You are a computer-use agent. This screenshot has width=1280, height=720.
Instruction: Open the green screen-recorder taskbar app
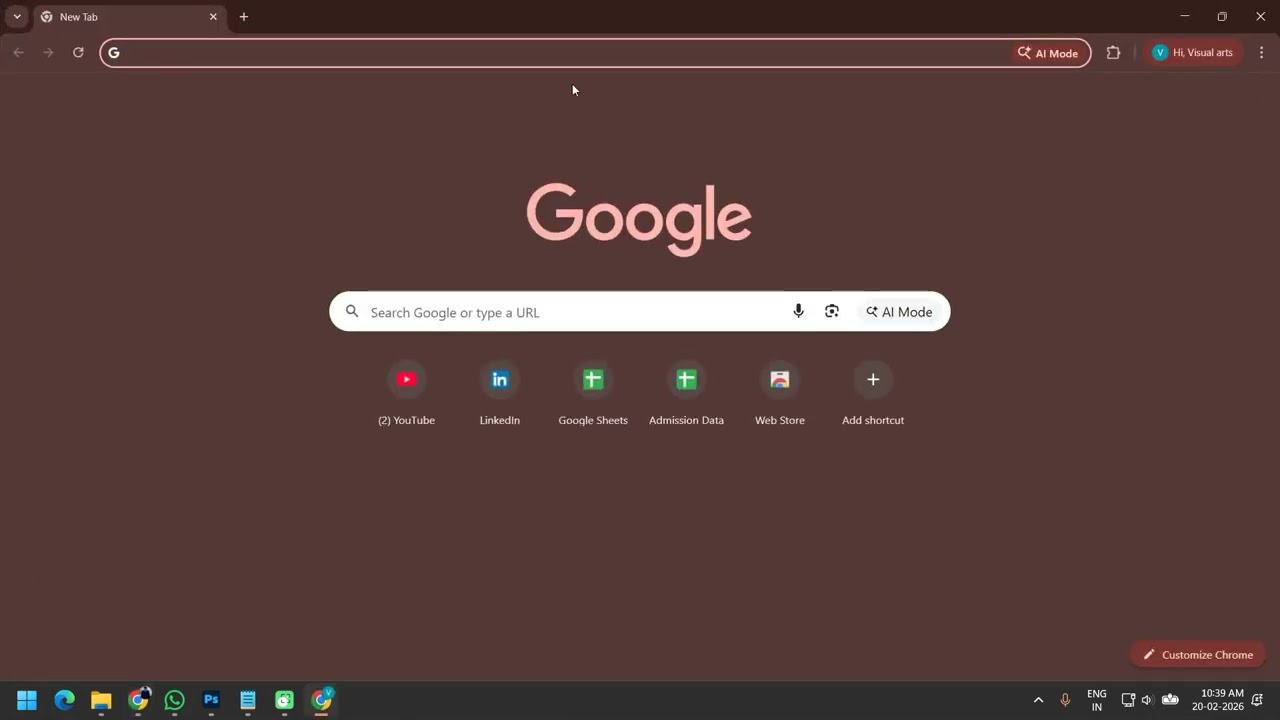(x=284, y=700)
